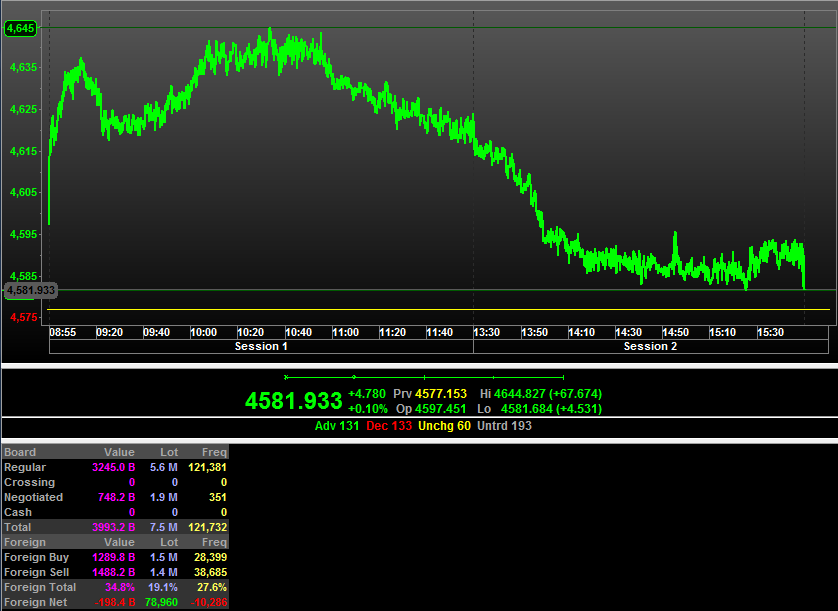Click the Foreign Net lot 78,960
The width and height of the screenshot is (838, 611).
[x=161, y=602]
